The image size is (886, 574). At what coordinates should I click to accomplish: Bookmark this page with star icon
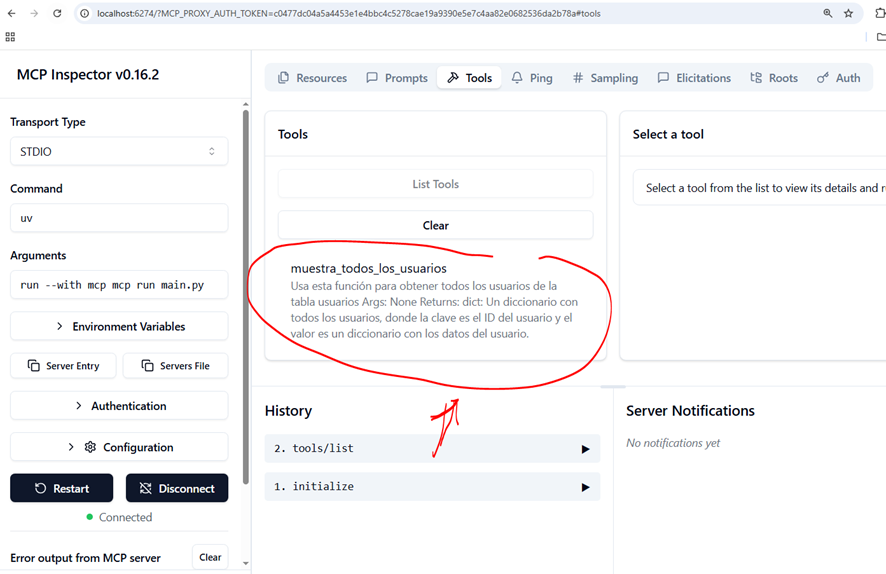coord(849,14)
